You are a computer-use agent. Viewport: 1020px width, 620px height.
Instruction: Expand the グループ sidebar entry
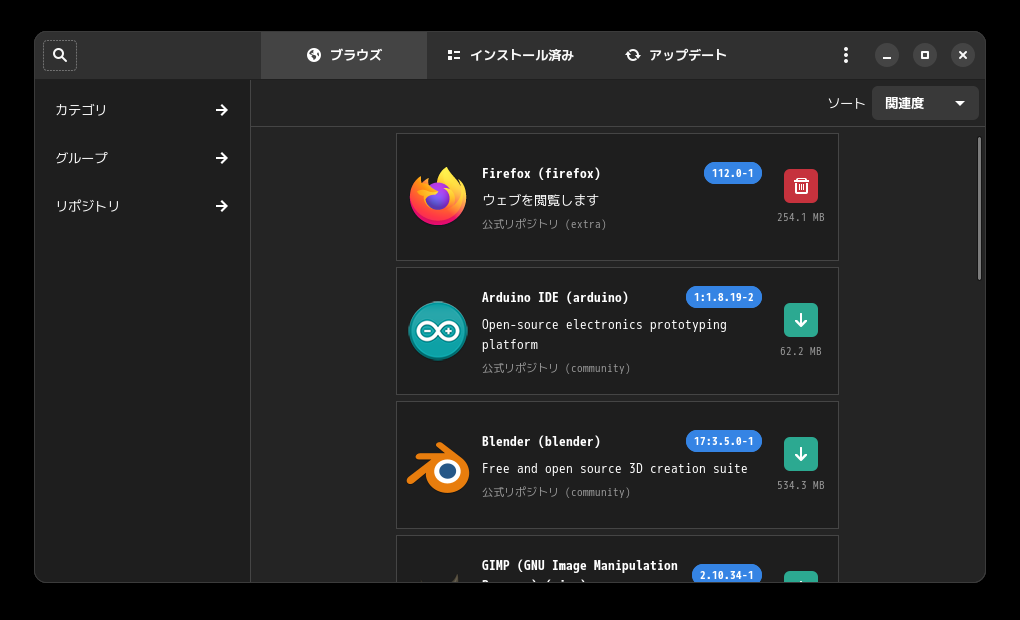click(142, 158)
